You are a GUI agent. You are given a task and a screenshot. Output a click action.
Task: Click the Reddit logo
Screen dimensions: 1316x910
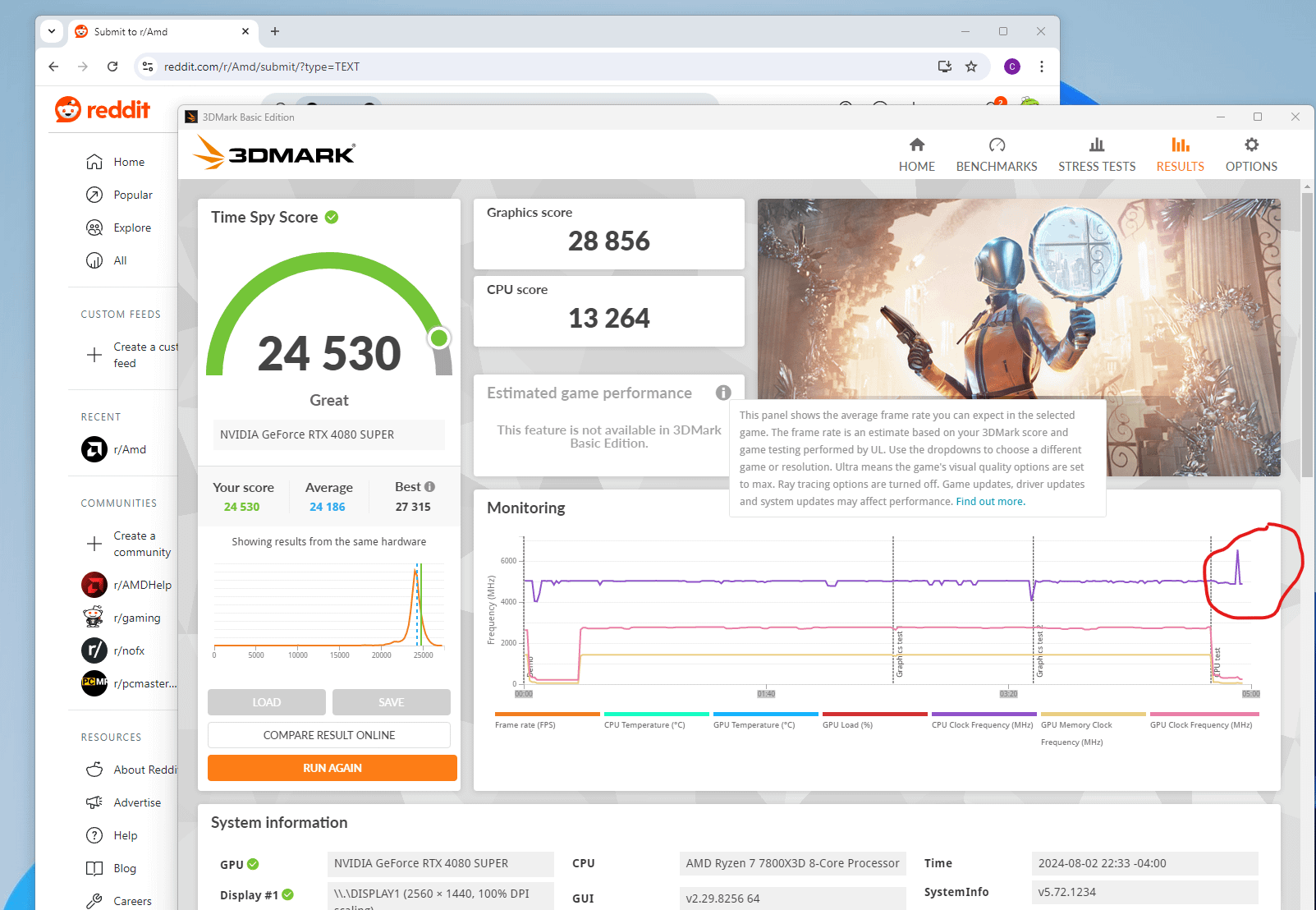[x=103, y=109]
